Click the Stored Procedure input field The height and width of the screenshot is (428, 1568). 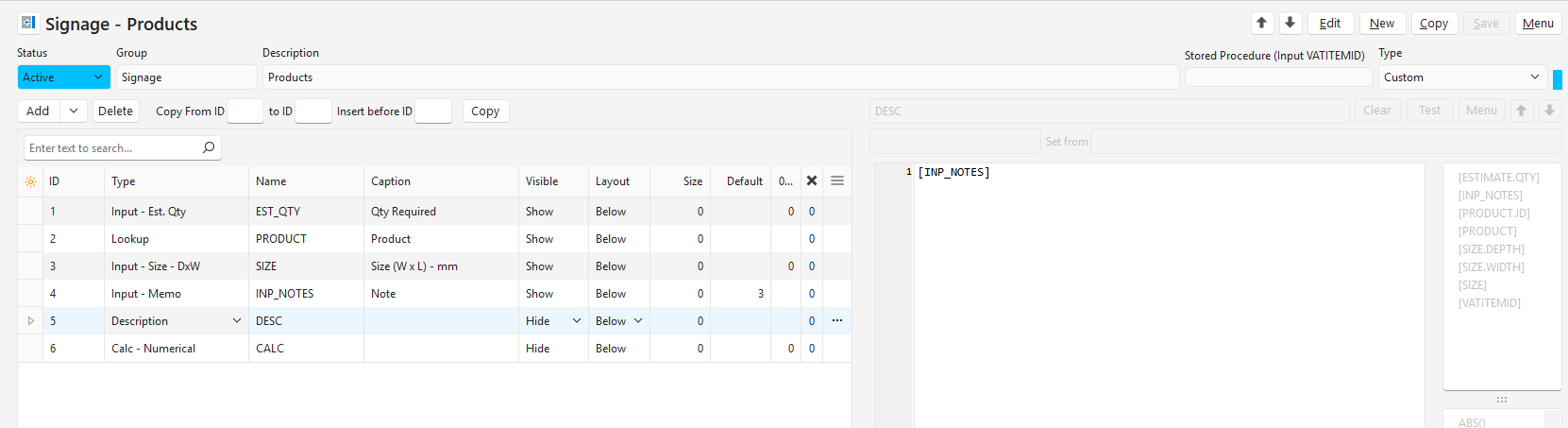pos(1278,78)
